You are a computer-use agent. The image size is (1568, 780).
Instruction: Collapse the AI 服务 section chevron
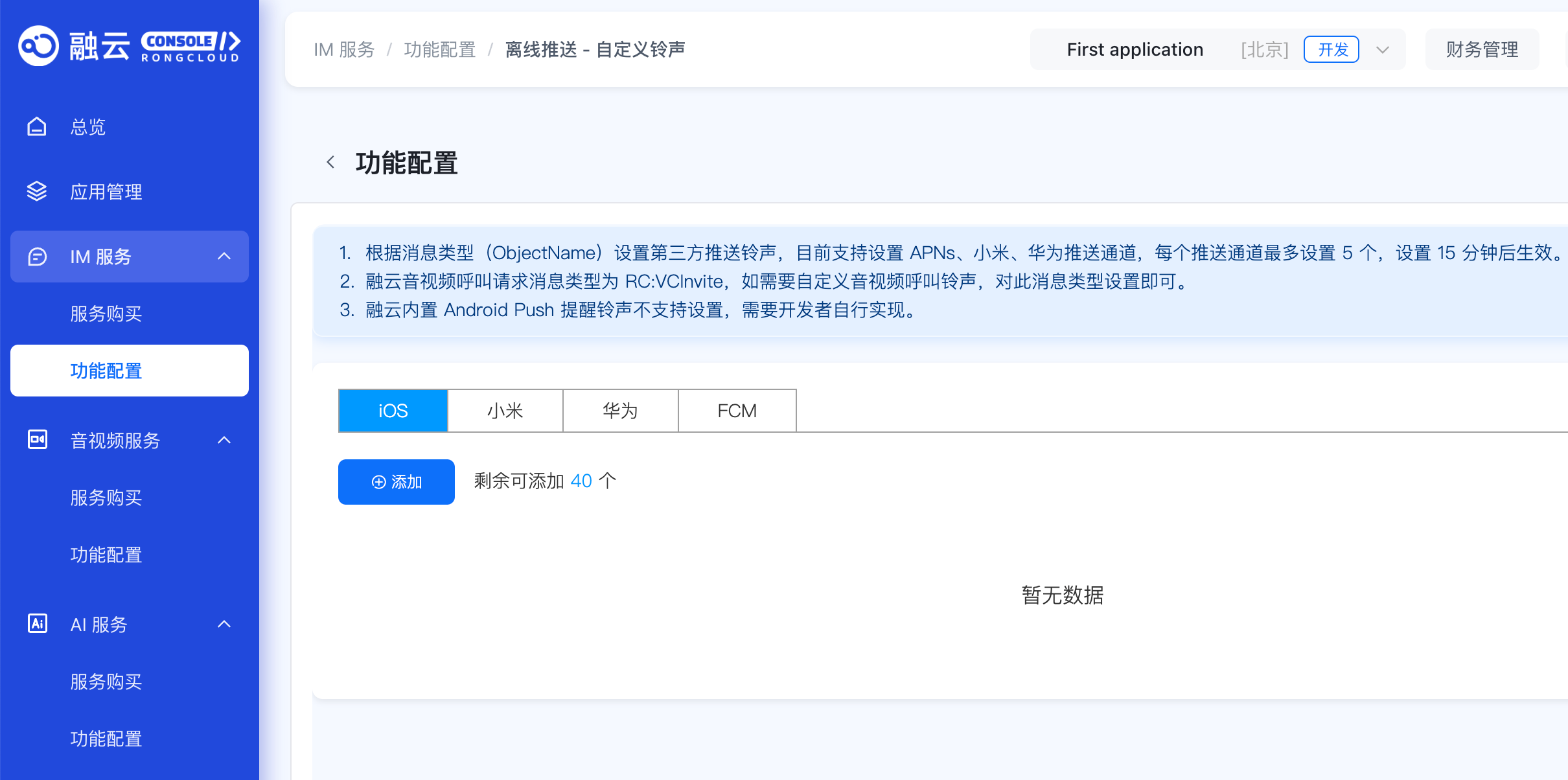pyautogui.click(x=224, y=625)
